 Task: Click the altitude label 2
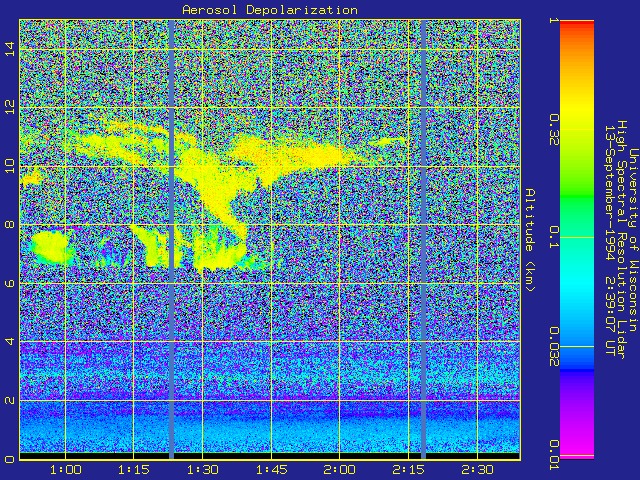10,400
